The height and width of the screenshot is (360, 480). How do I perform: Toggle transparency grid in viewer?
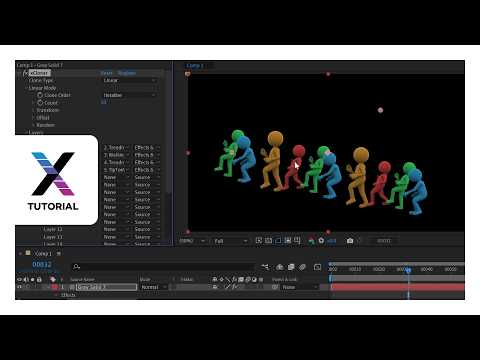[x=268, y=240]
